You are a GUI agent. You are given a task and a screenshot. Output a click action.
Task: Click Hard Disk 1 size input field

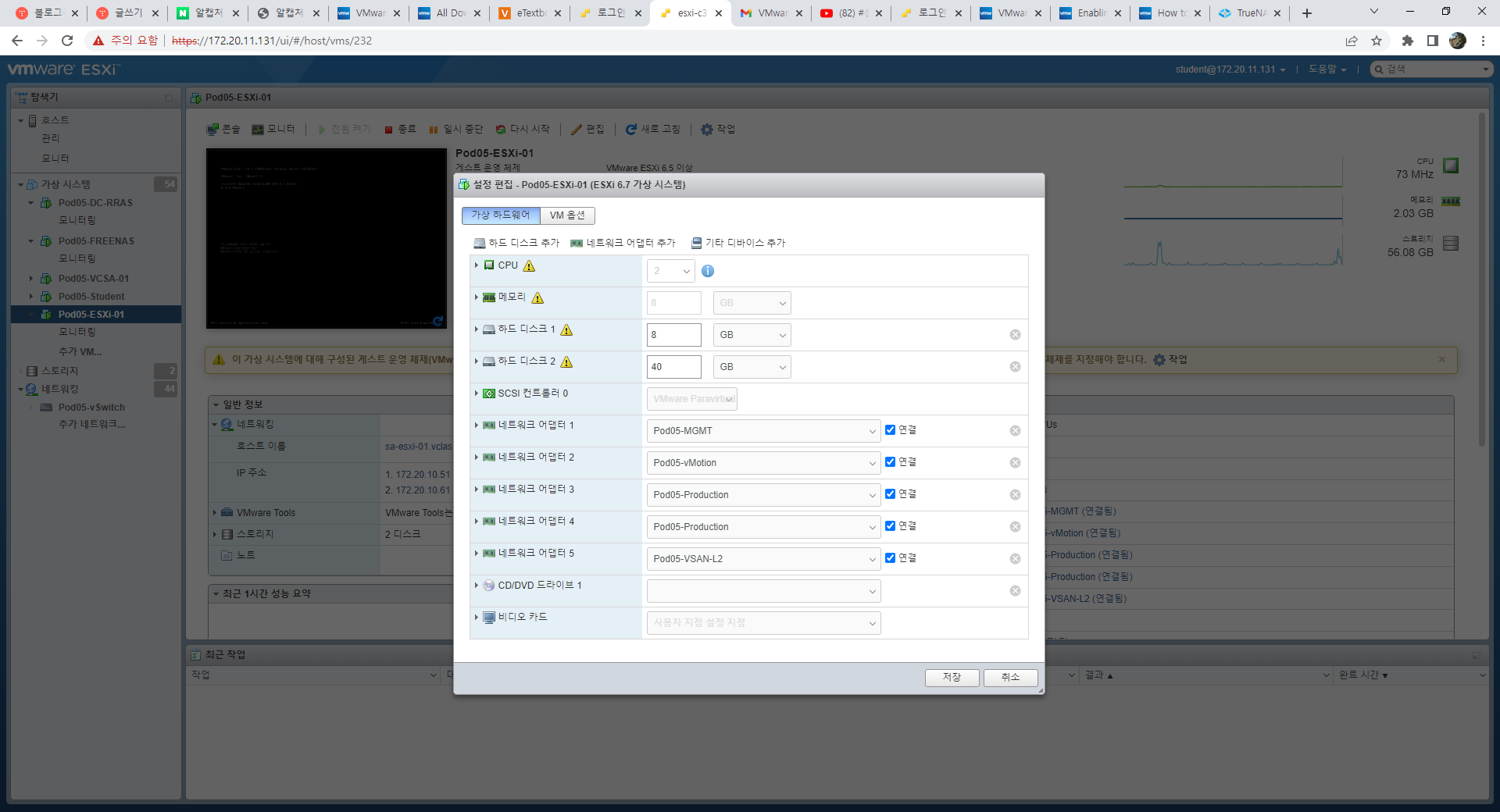click(x=674, y=335)
